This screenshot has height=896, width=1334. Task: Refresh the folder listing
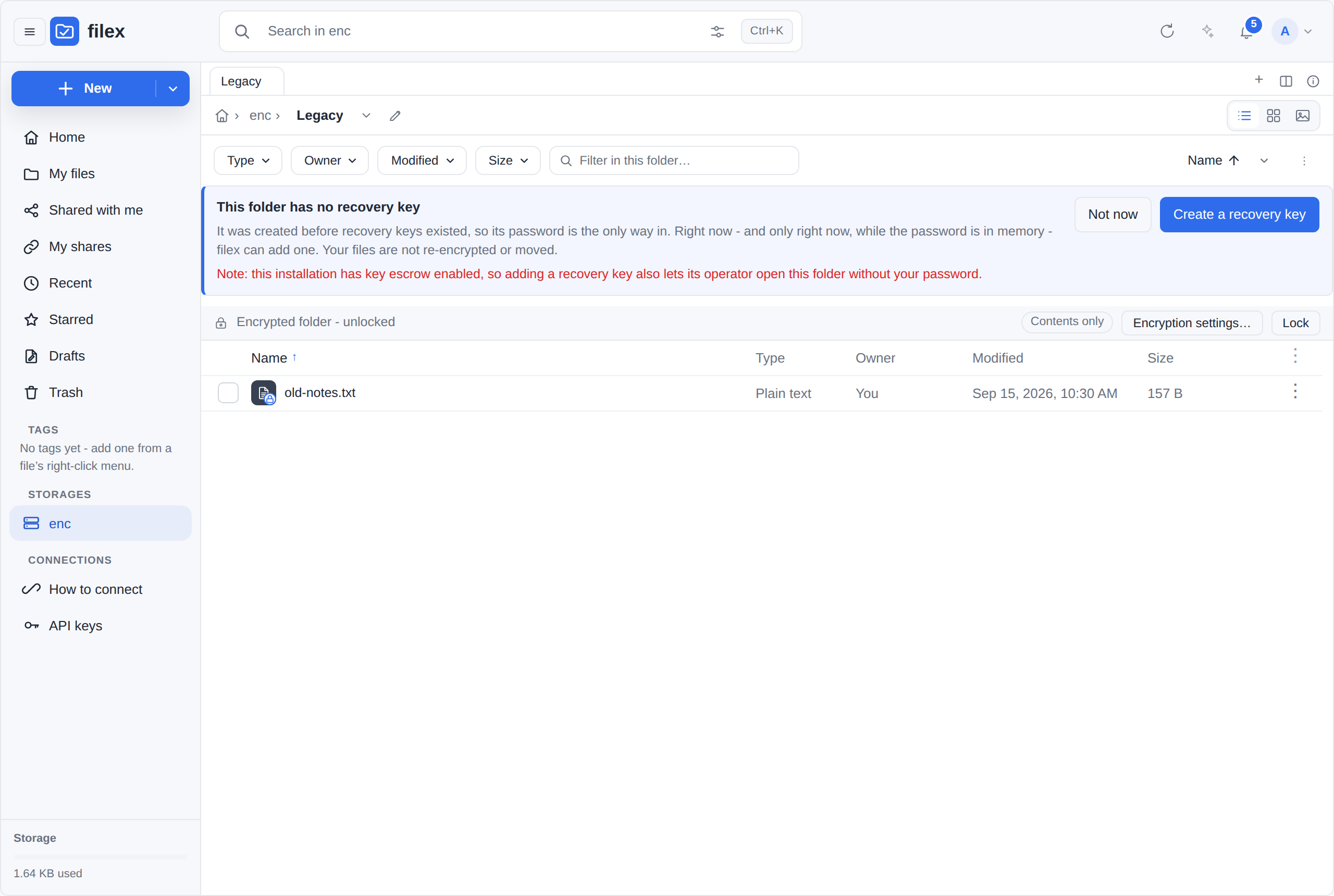click(1167, 31)
